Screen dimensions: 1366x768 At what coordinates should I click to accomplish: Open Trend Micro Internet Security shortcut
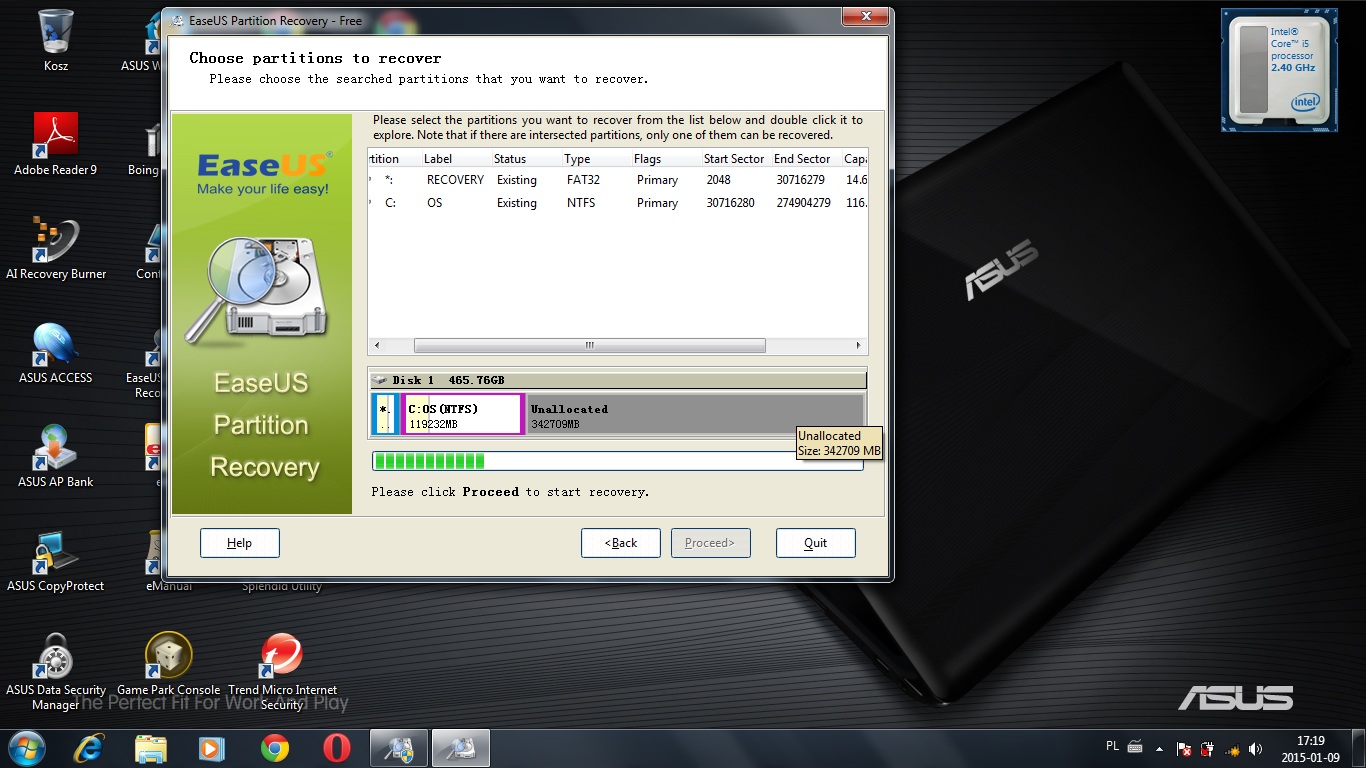282,671
